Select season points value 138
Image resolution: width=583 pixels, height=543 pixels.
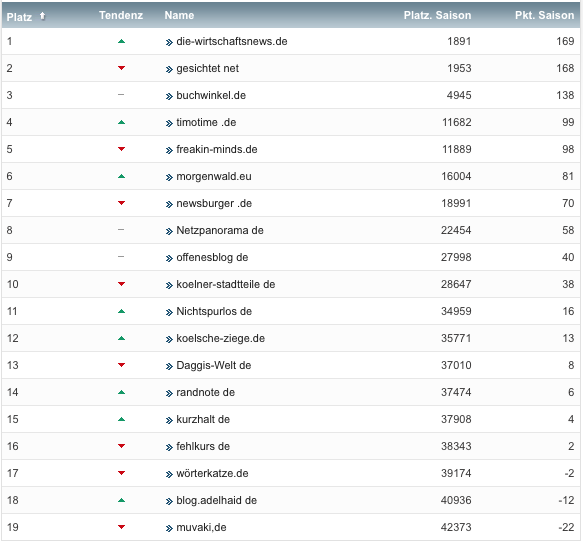point(565,96)
